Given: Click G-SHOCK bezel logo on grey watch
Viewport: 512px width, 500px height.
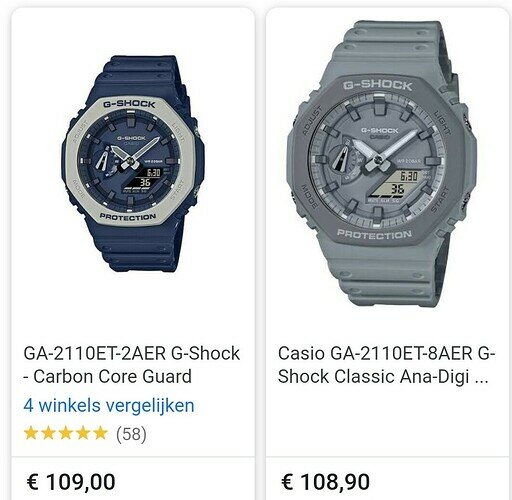Looking at the screenshot, I should tap(378, 85).
